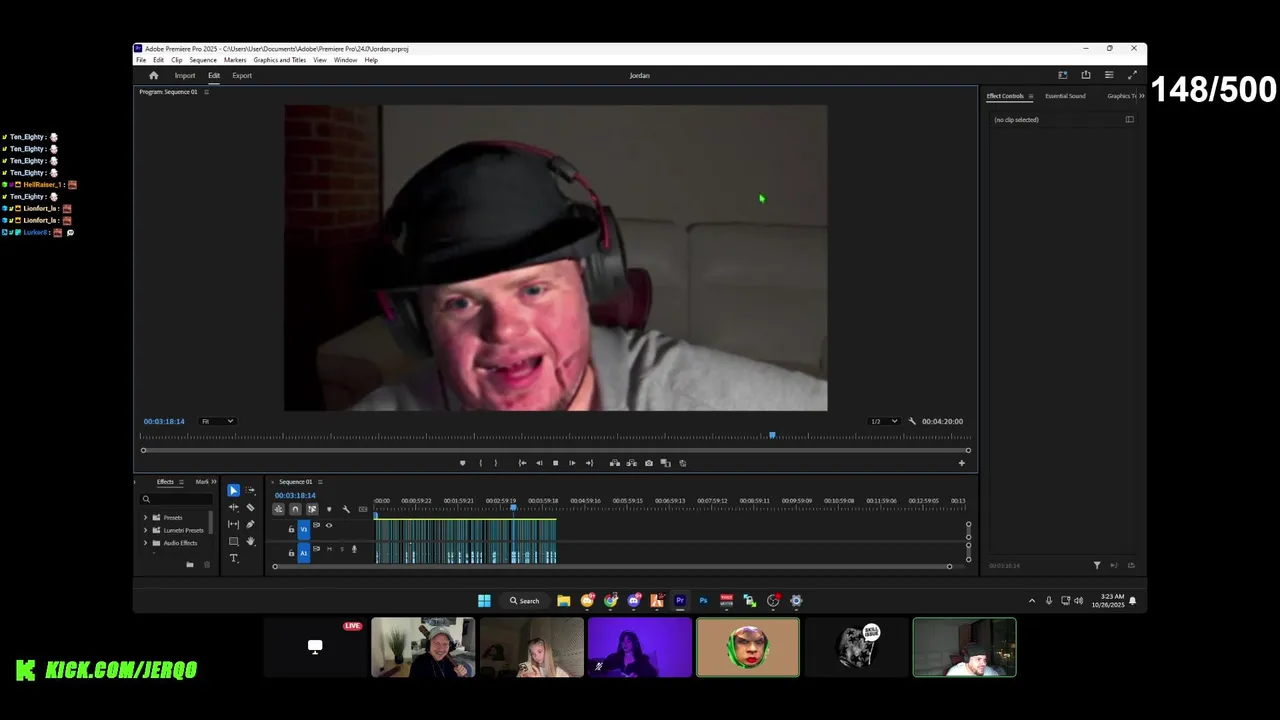Open the Clip menu
Screen dimensions: 1280x720
tap(176, 60)
